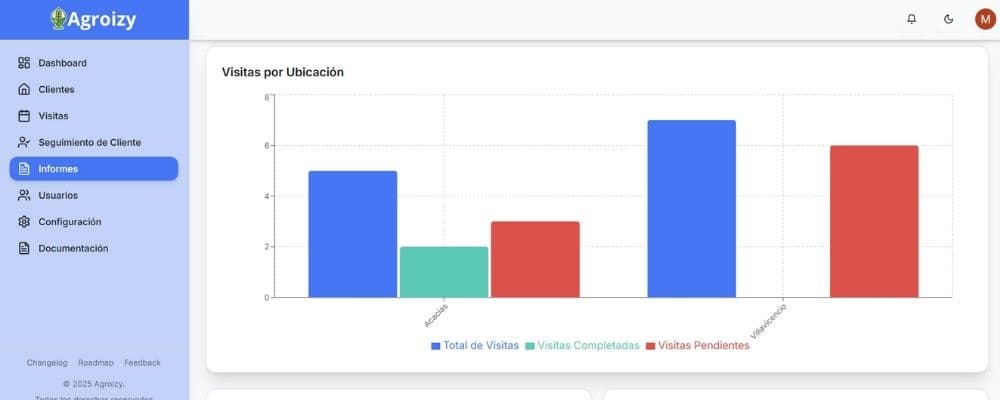Click the Agroizy logo
Screen dimensions: 1000x400
(x=93, y=19)
